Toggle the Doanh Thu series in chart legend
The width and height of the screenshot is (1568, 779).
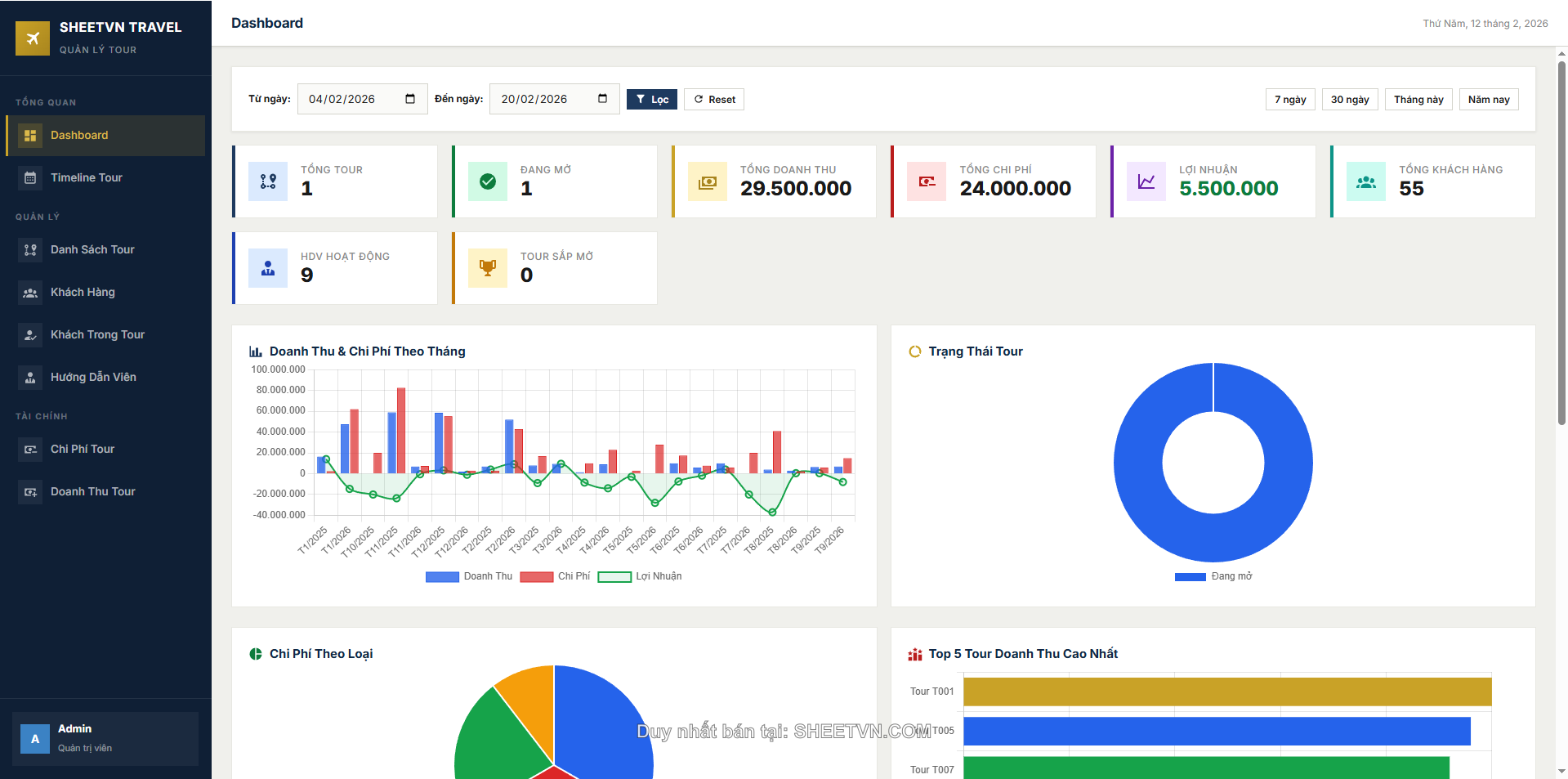click(x=468, y=576)
